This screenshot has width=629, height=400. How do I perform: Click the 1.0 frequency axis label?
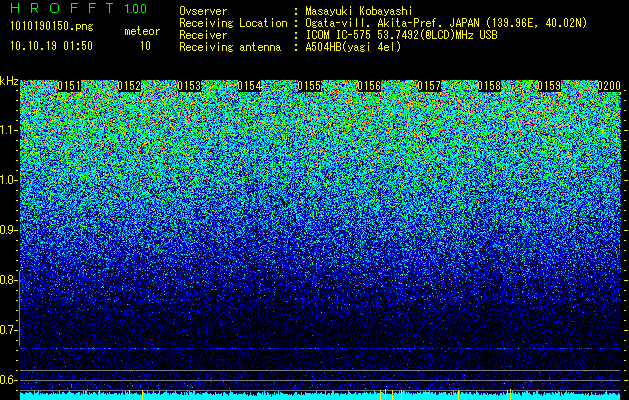pyautogui.click(x=9, y=180)
